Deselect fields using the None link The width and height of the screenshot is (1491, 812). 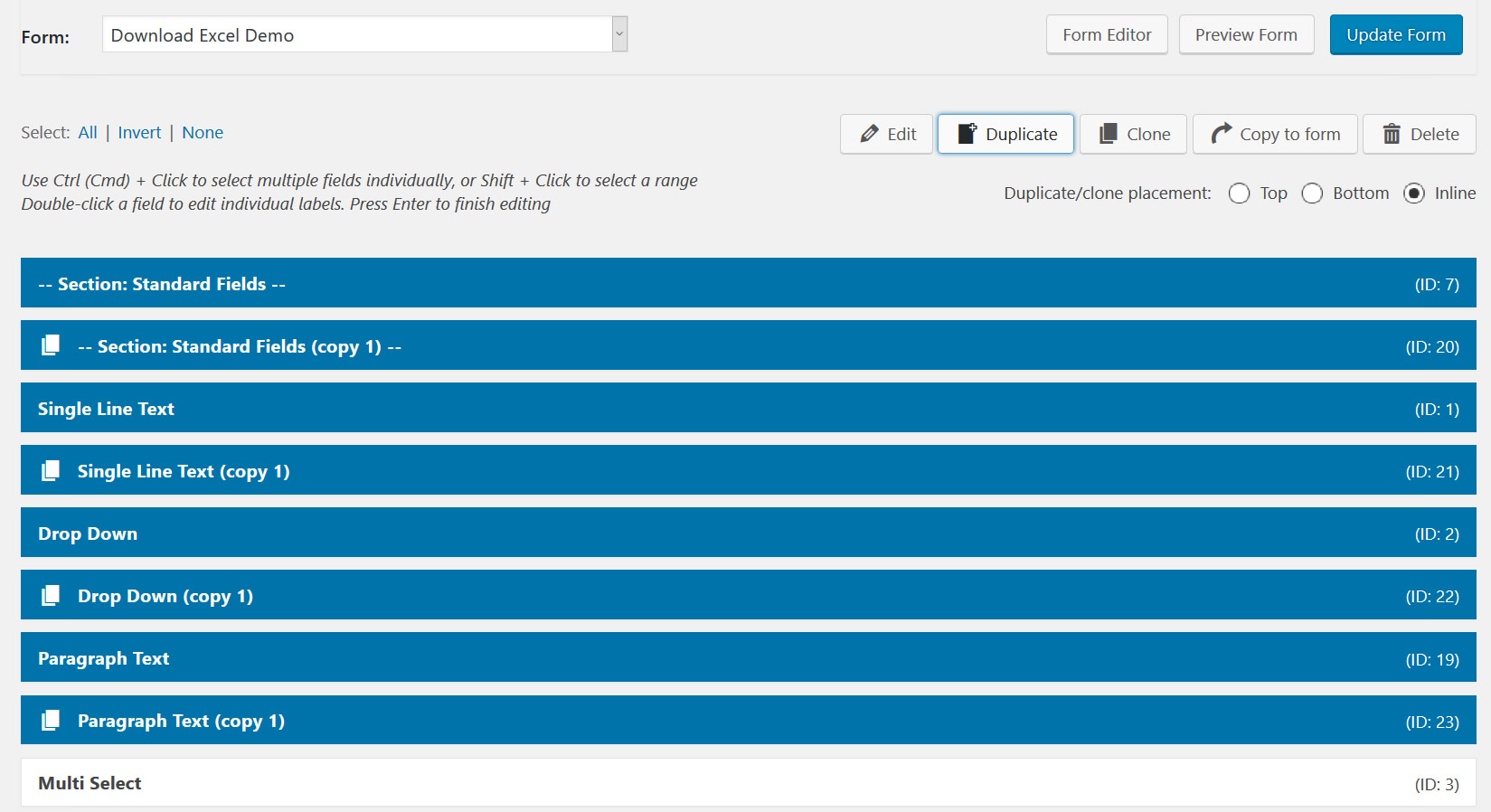(x=203, y=133)
